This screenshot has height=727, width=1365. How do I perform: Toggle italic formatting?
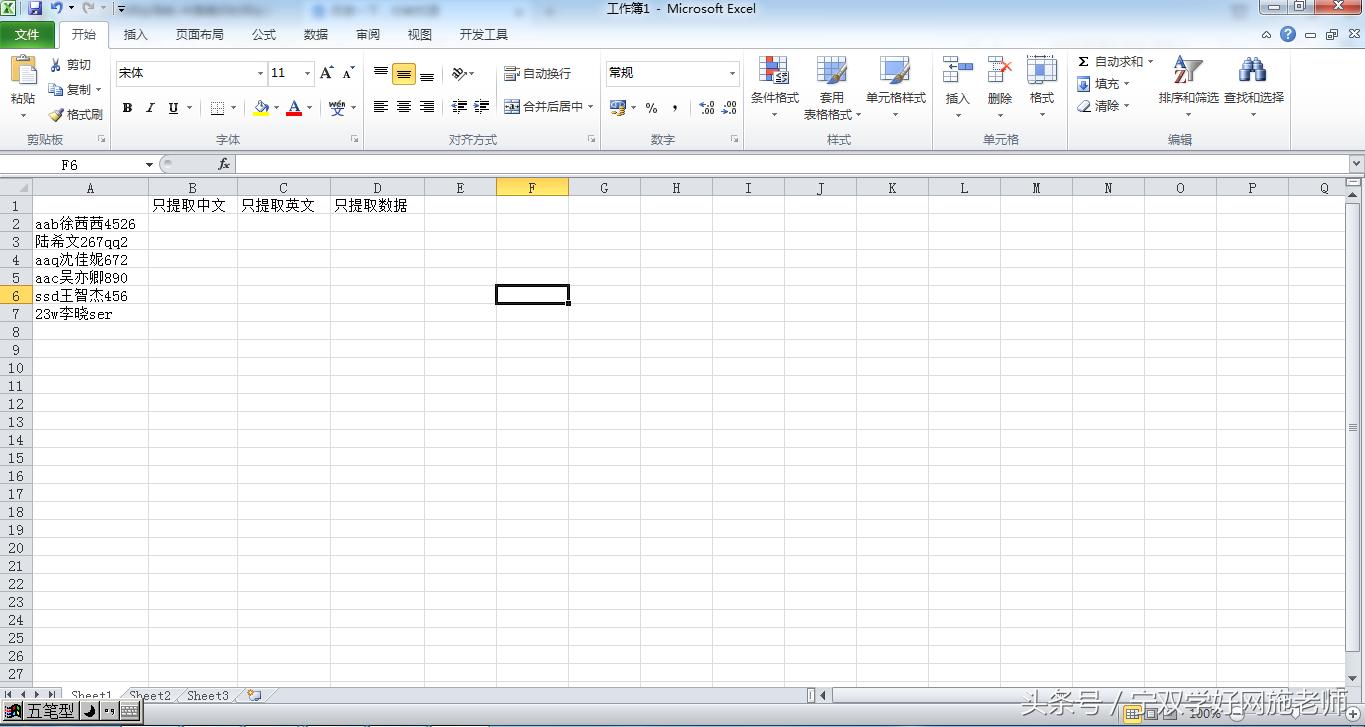150,108
